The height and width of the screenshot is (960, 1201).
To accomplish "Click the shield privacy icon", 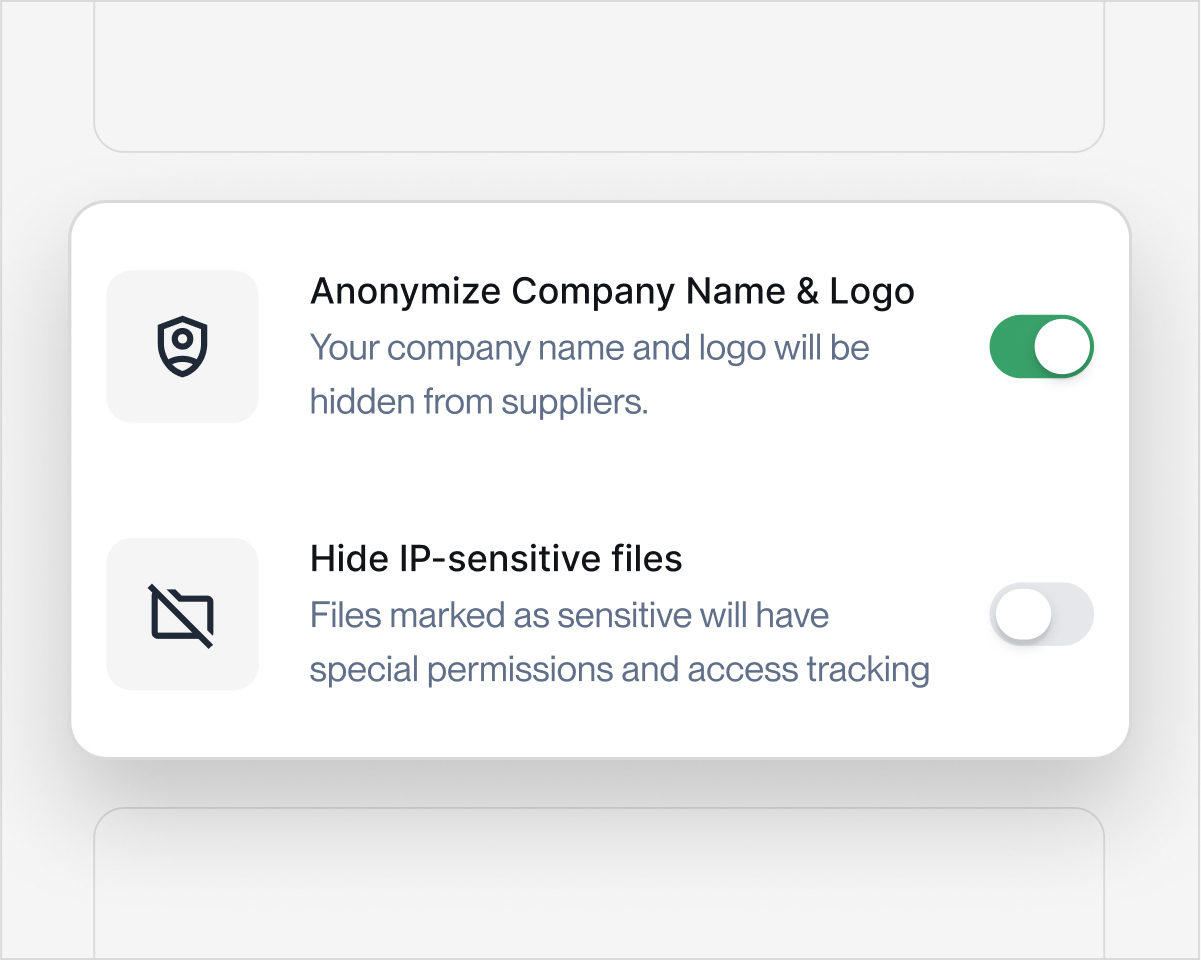I will [182, 346].
